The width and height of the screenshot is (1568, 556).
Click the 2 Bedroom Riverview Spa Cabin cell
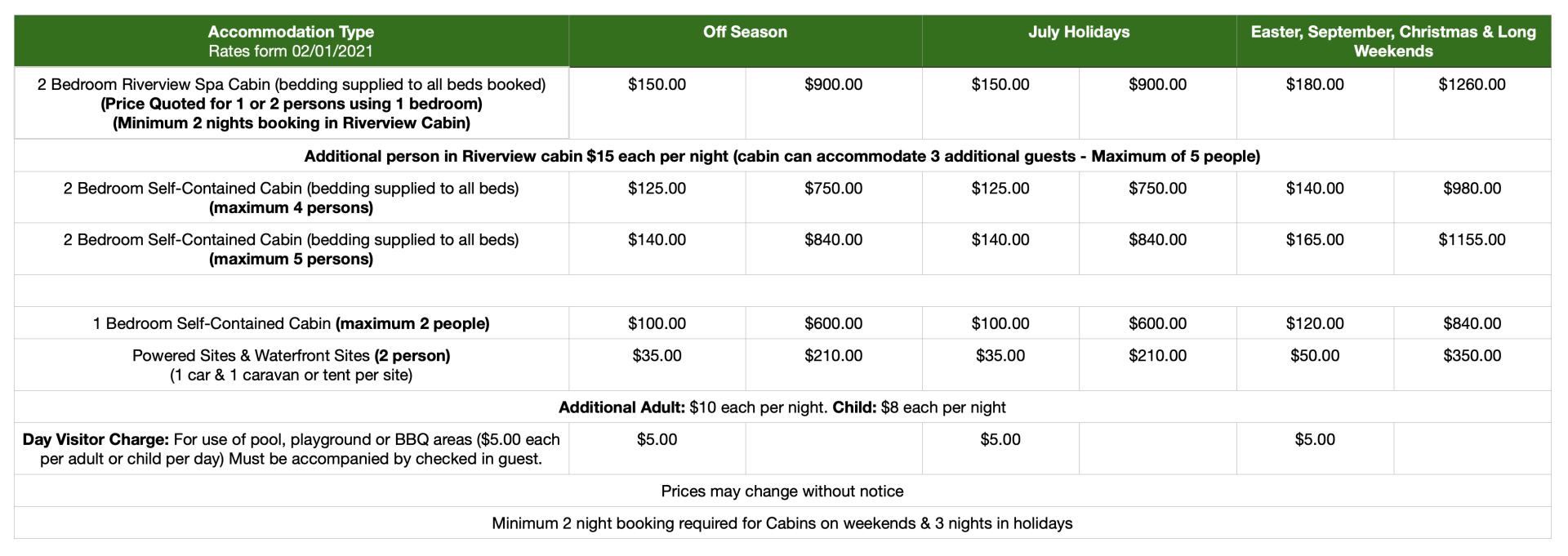pos(291,104)
